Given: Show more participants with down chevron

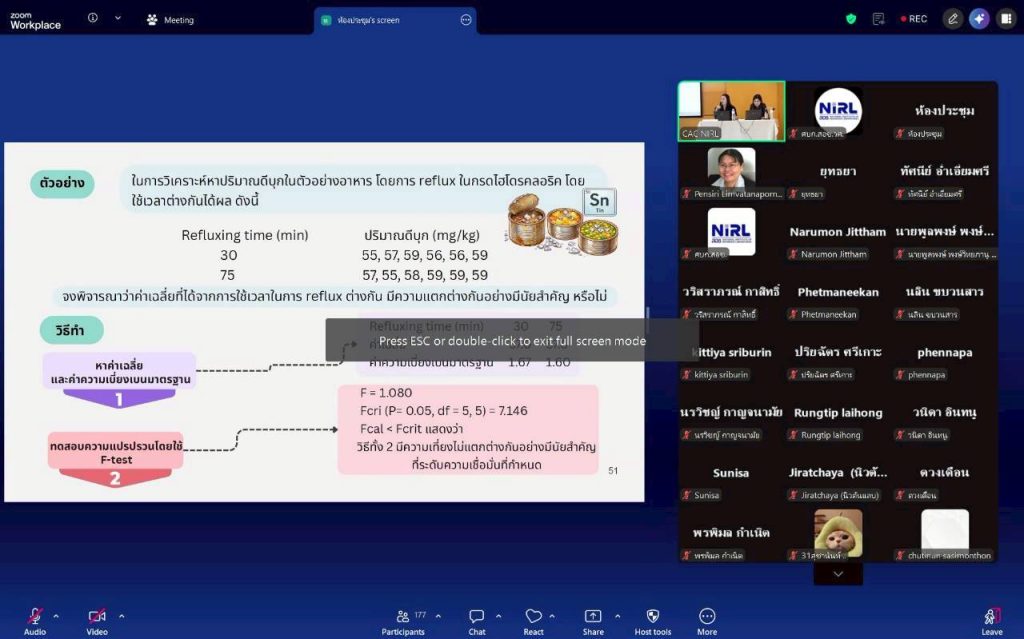Looking at the screenshot, I should (838, 574).
